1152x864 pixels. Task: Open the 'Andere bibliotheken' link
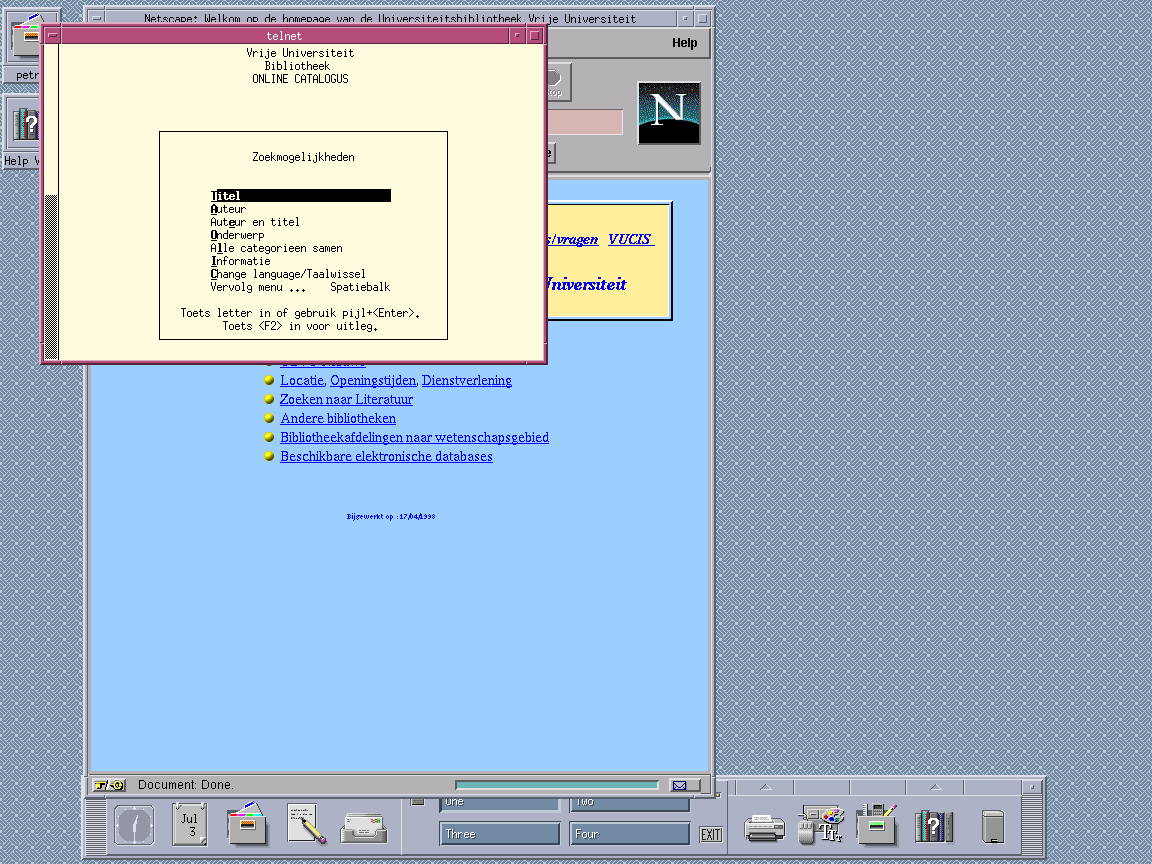click(x=338, y=419)
